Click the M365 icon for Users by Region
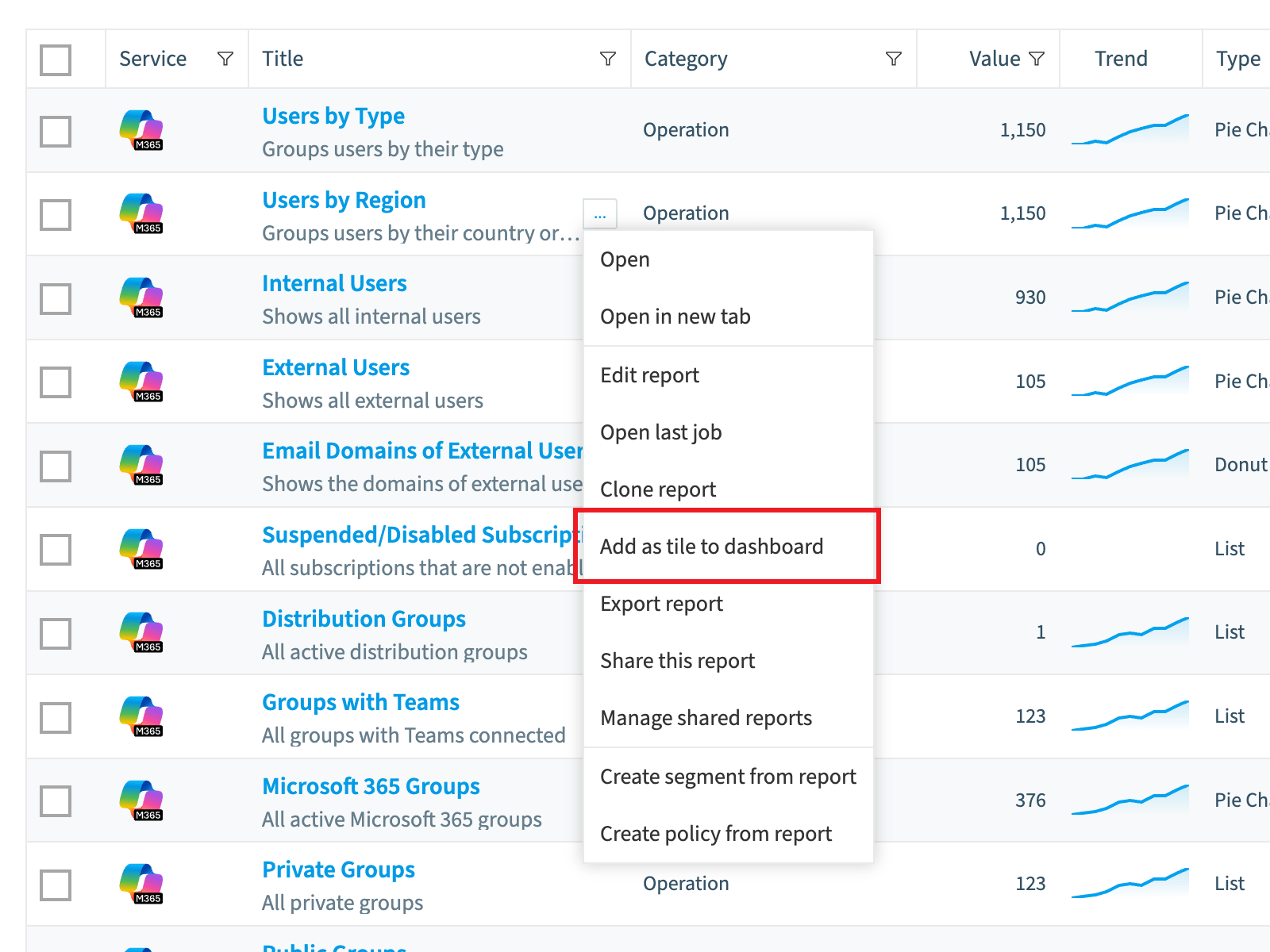The height and width of the screenshot is (952, 1270). tap(141, 213)
